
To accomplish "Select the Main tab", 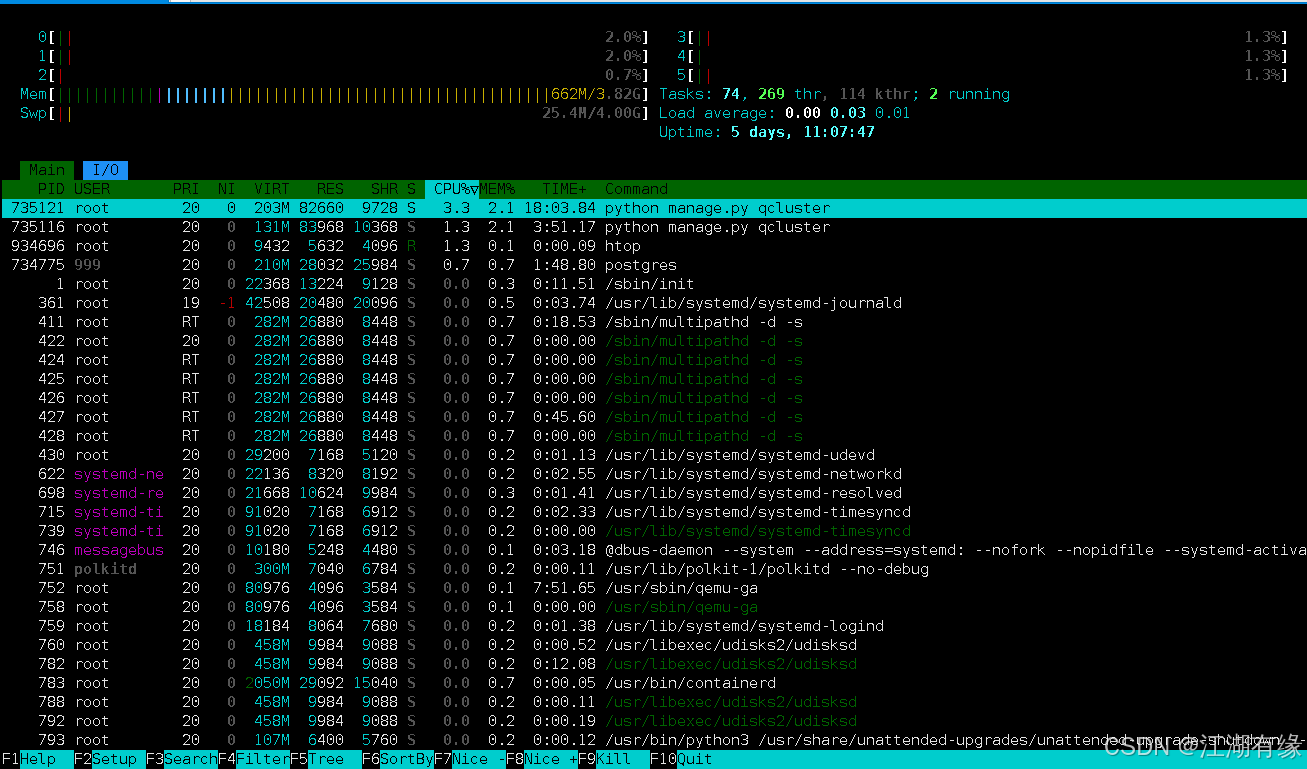I will [x=47, y=170].
